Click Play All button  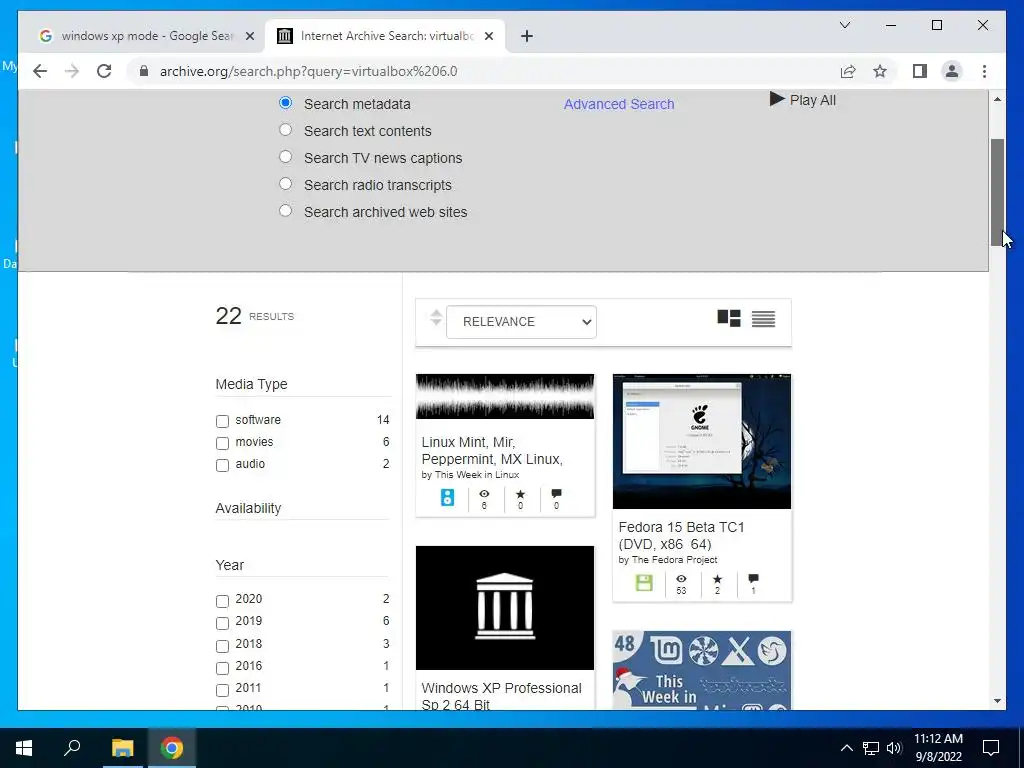[803, 100]
